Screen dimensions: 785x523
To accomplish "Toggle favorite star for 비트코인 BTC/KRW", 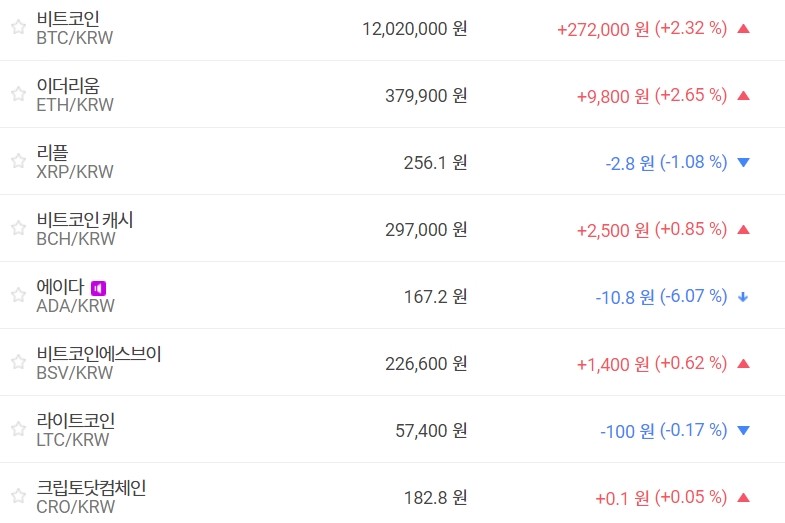I will point(18,28).
